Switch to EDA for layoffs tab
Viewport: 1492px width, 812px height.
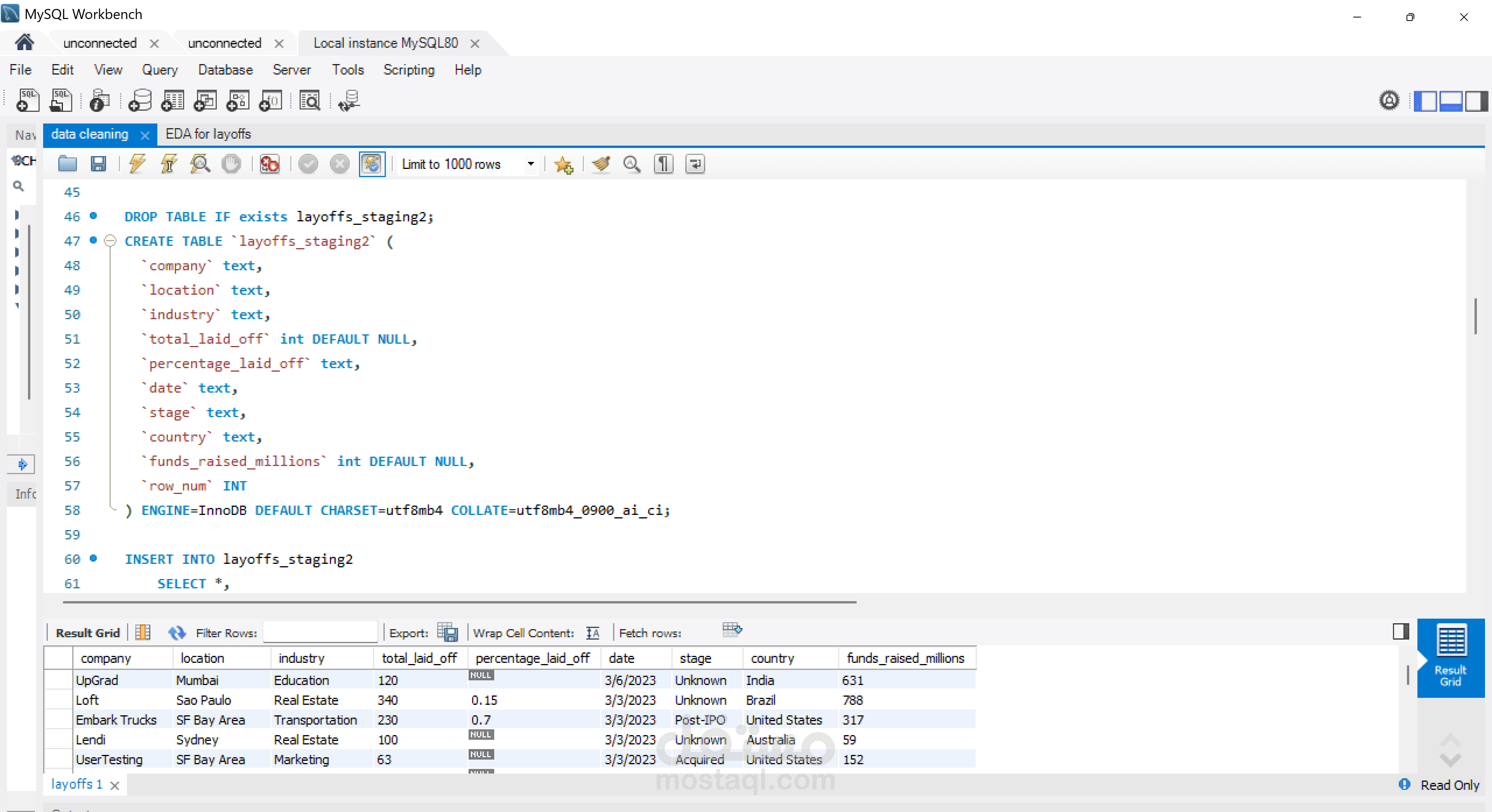coord(208,134)
